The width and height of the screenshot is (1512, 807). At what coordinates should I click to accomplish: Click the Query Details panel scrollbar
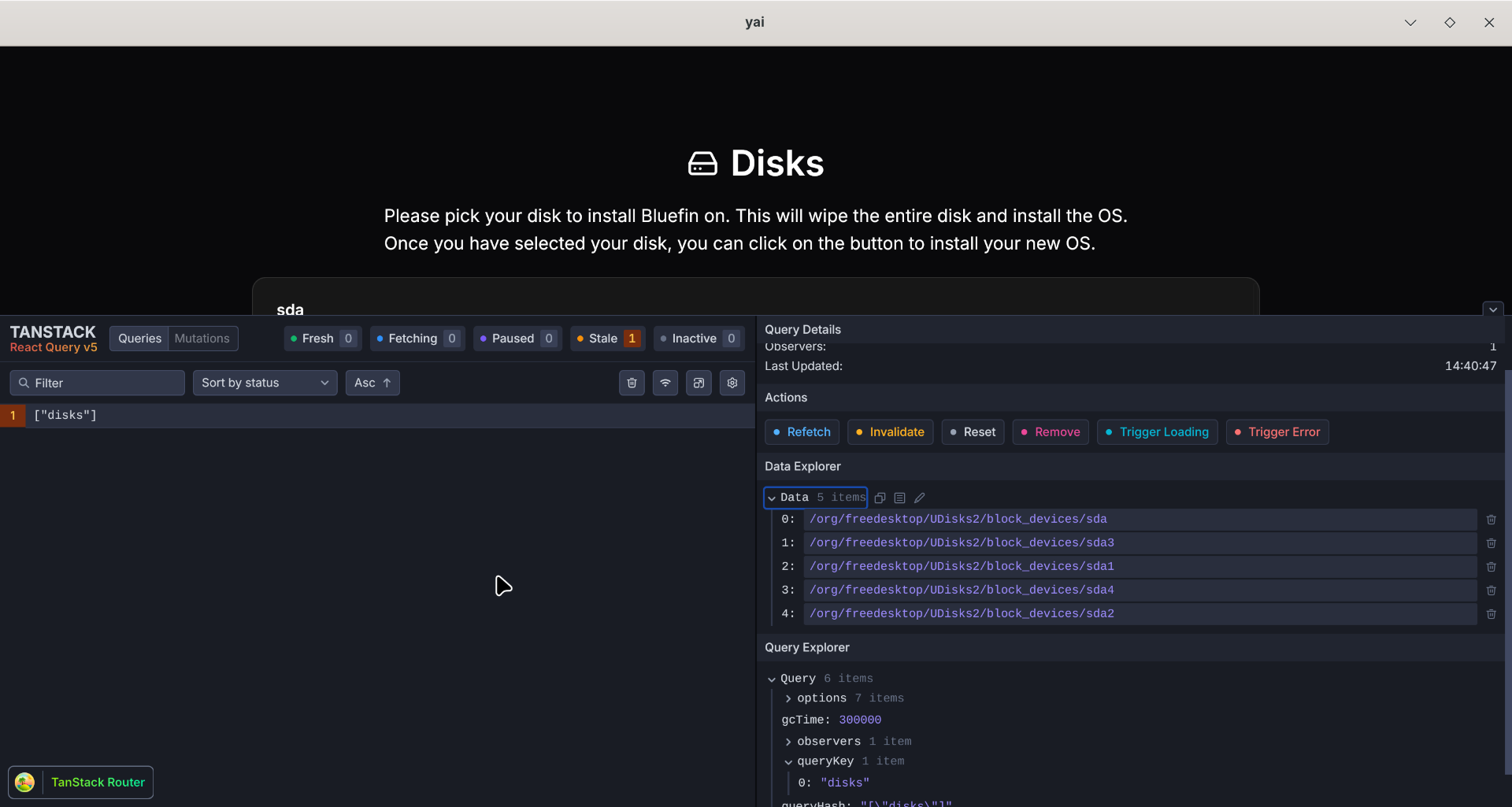point(1507,571)
